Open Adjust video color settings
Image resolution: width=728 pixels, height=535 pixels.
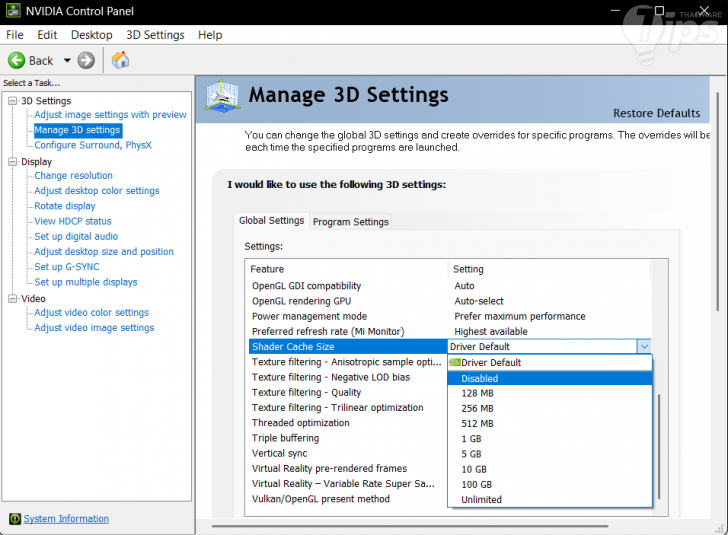click(91, 313)
